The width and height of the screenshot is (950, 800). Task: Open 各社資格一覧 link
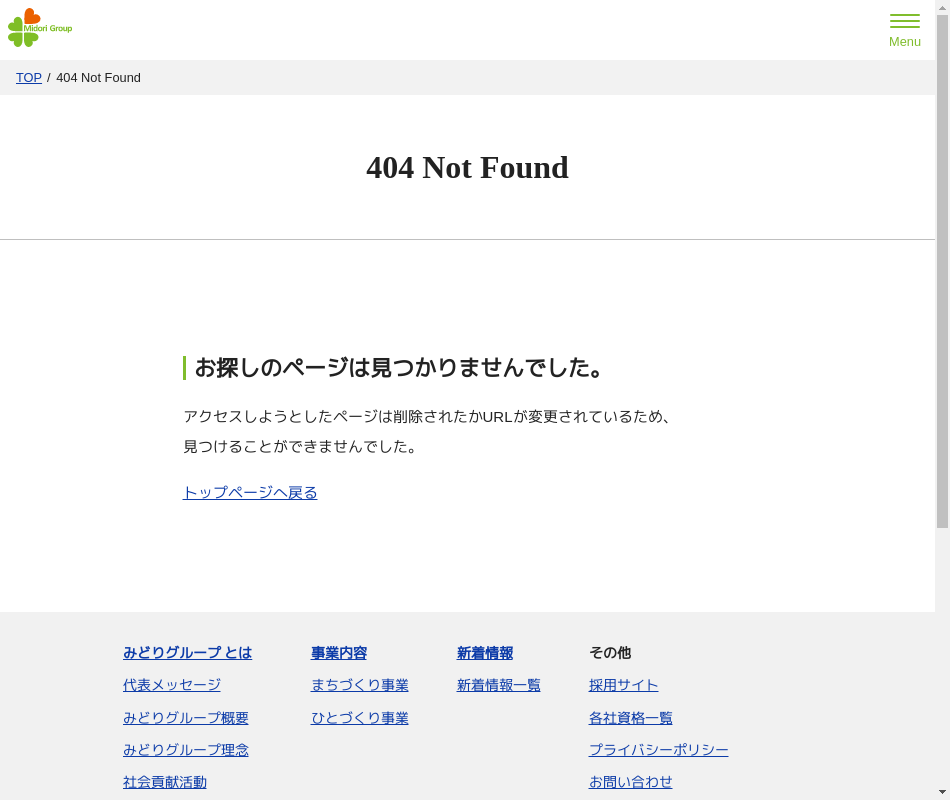[x=631, y=718]
